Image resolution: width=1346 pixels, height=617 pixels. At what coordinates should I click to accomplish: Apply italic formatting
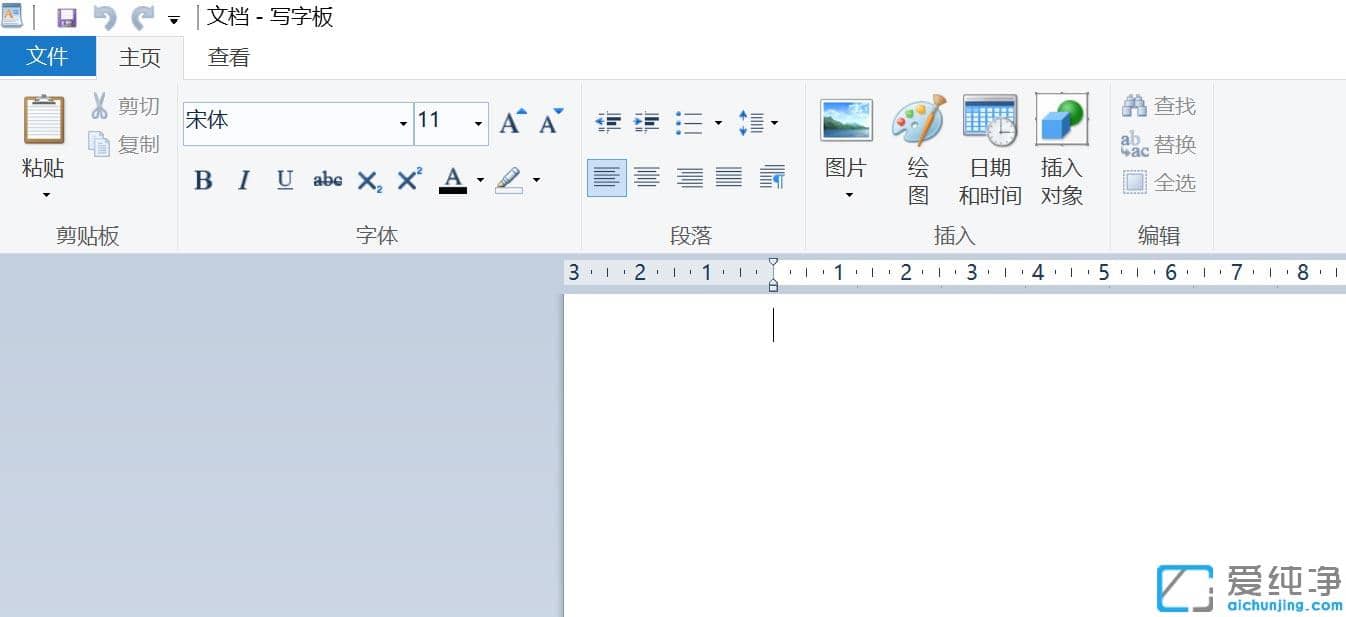(x=243, y=180)
